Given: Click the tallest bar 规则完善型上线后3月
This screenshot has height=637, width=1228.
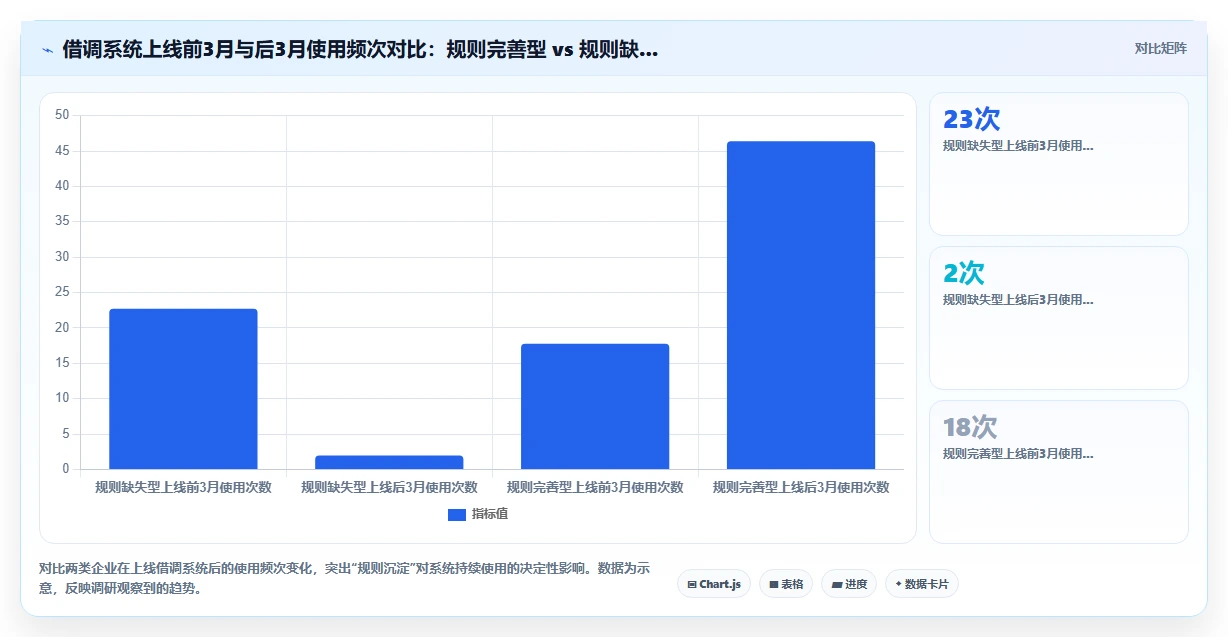Looking at the screenshot, I should [801, 305].
